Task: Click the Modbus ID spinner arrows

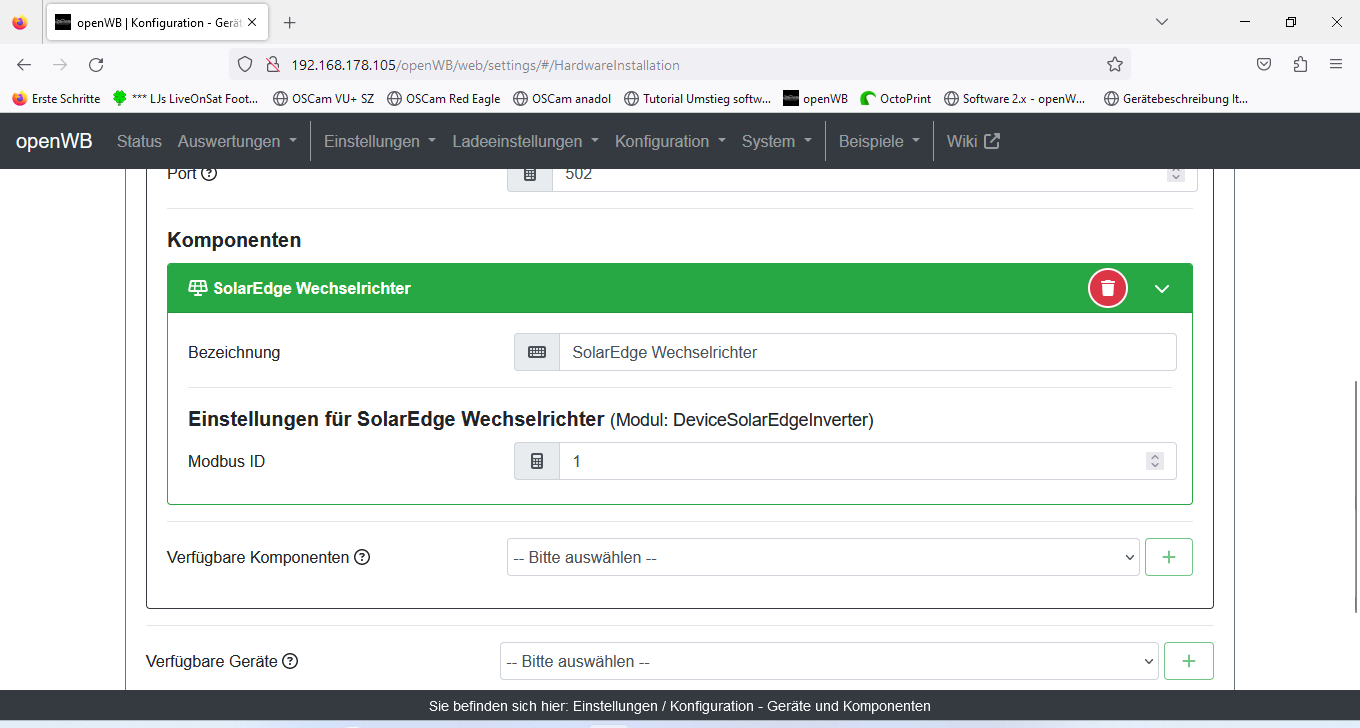Action: [x=1155, y=461]
